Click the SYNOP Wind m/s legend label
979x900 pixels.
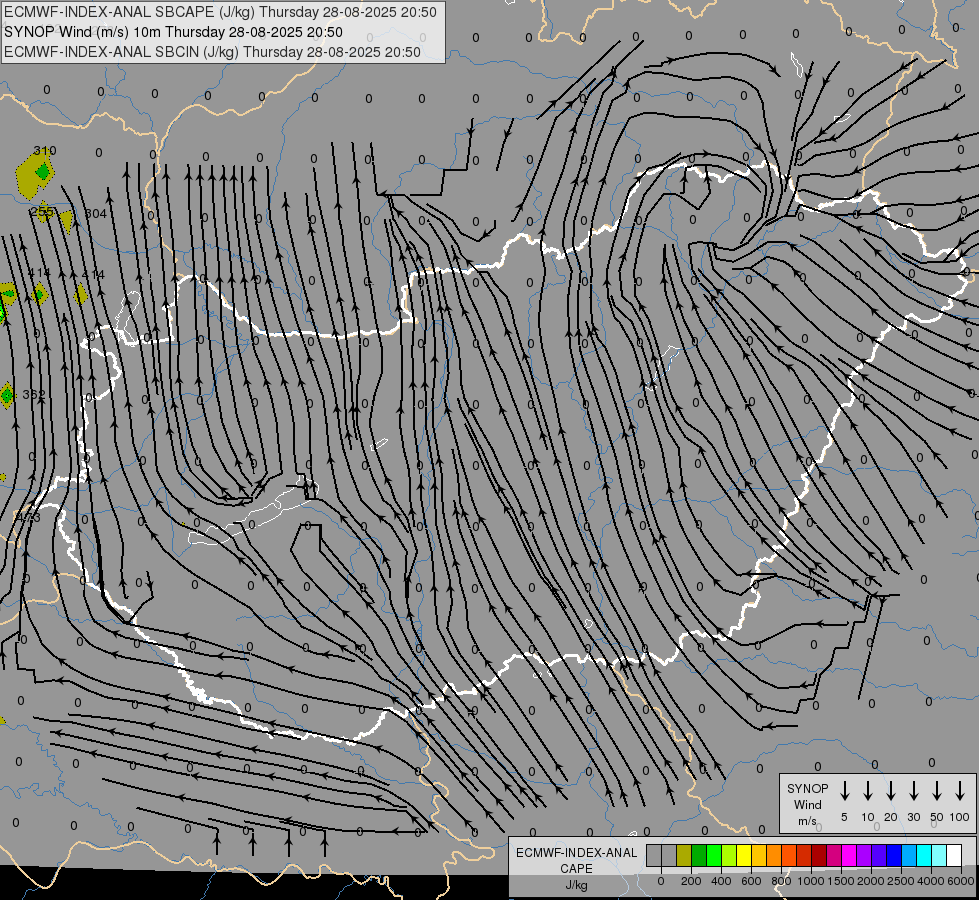(807, 804)
